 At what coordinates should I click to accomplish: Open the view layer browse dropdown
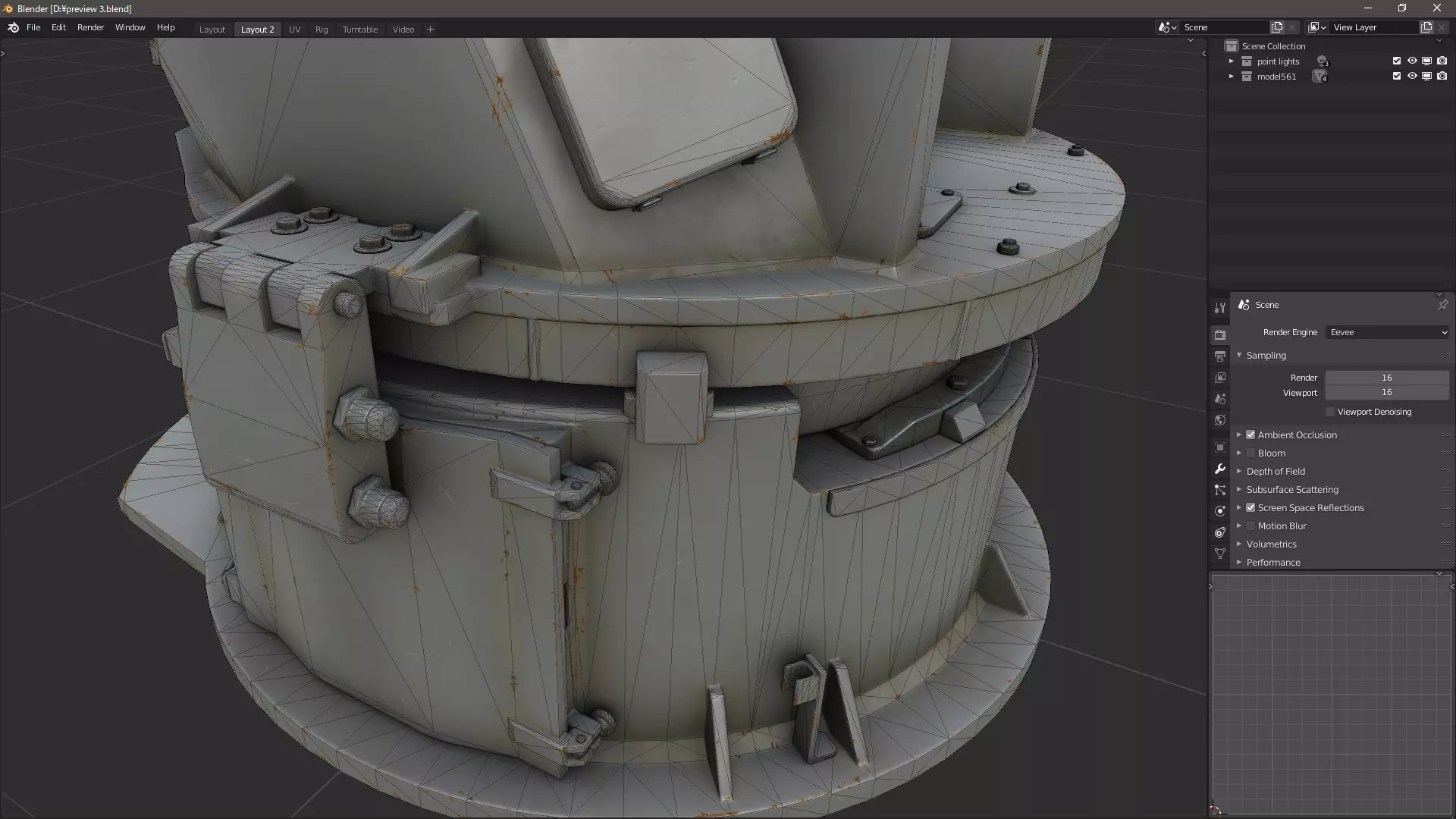tap(1317, 27)
